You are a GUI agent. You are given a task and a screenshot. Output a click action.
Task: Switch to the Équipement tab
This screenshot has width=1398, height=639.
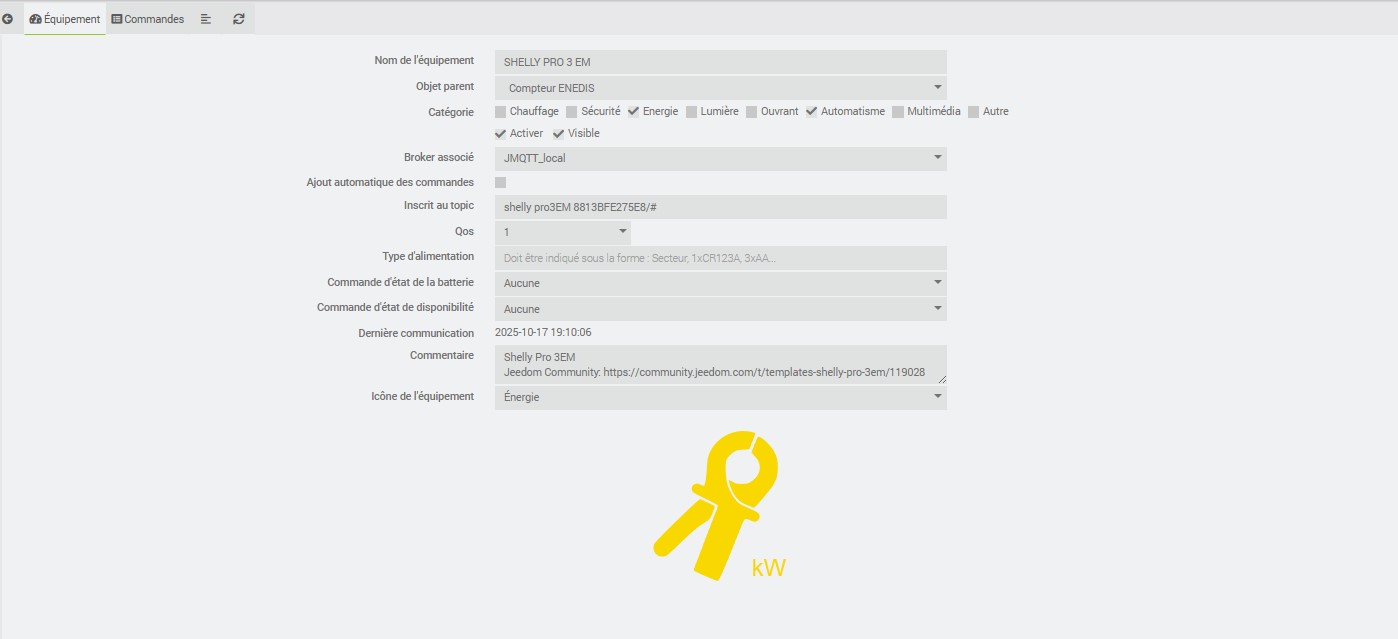(x=65, y=19)
